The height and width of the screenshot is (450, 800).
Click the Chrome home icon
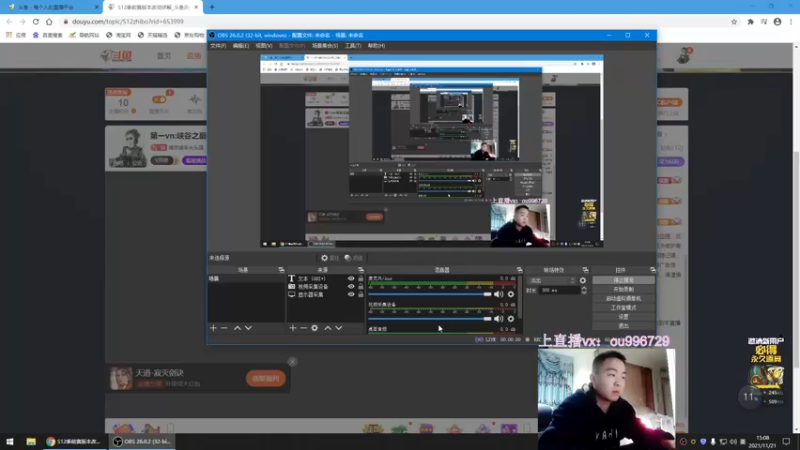pyautogui.click(x=49, y=21)
